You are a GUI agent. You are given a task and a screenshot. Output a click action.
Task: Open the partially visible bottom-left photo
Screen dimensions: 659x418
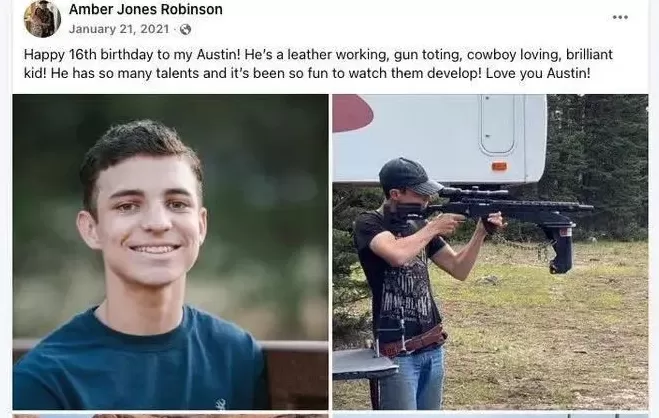click(170, 416)
